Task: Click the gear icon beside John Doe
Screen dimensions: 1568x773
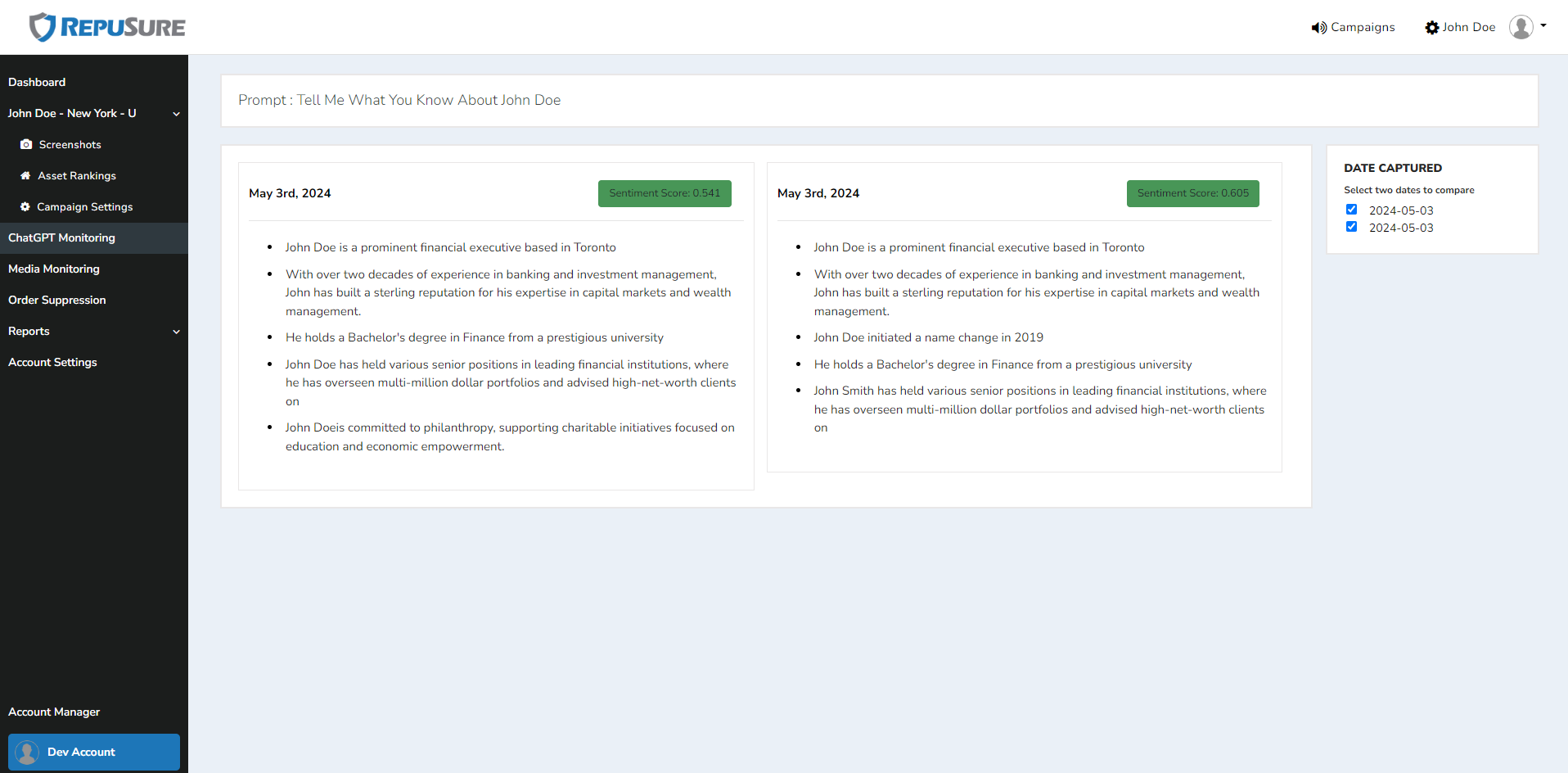Action: 1431,28
